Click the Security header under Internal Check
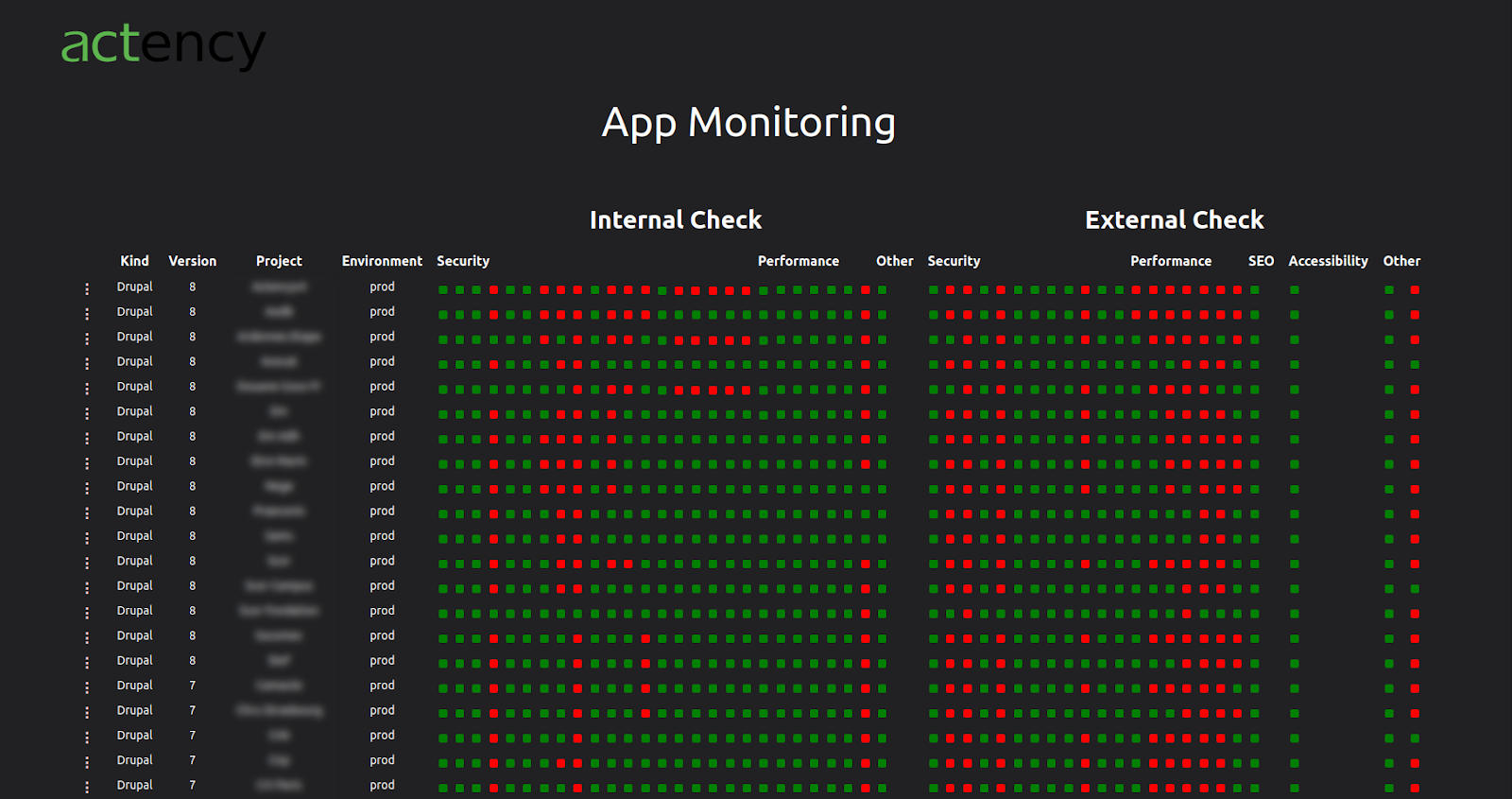 point(463,261)
